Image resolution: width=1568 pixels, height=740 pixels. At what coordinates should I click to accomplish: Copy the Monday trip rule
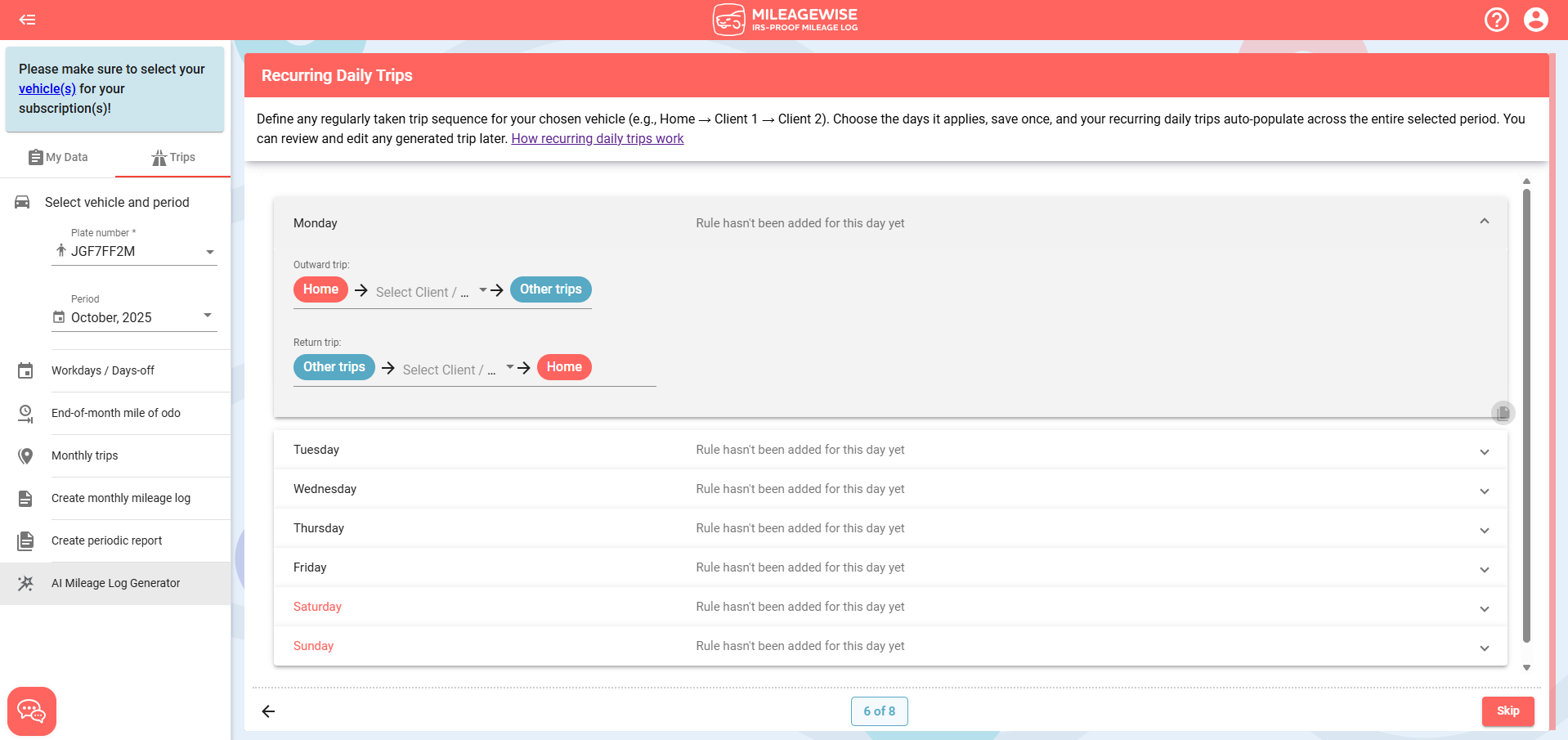pos(1503,412)
